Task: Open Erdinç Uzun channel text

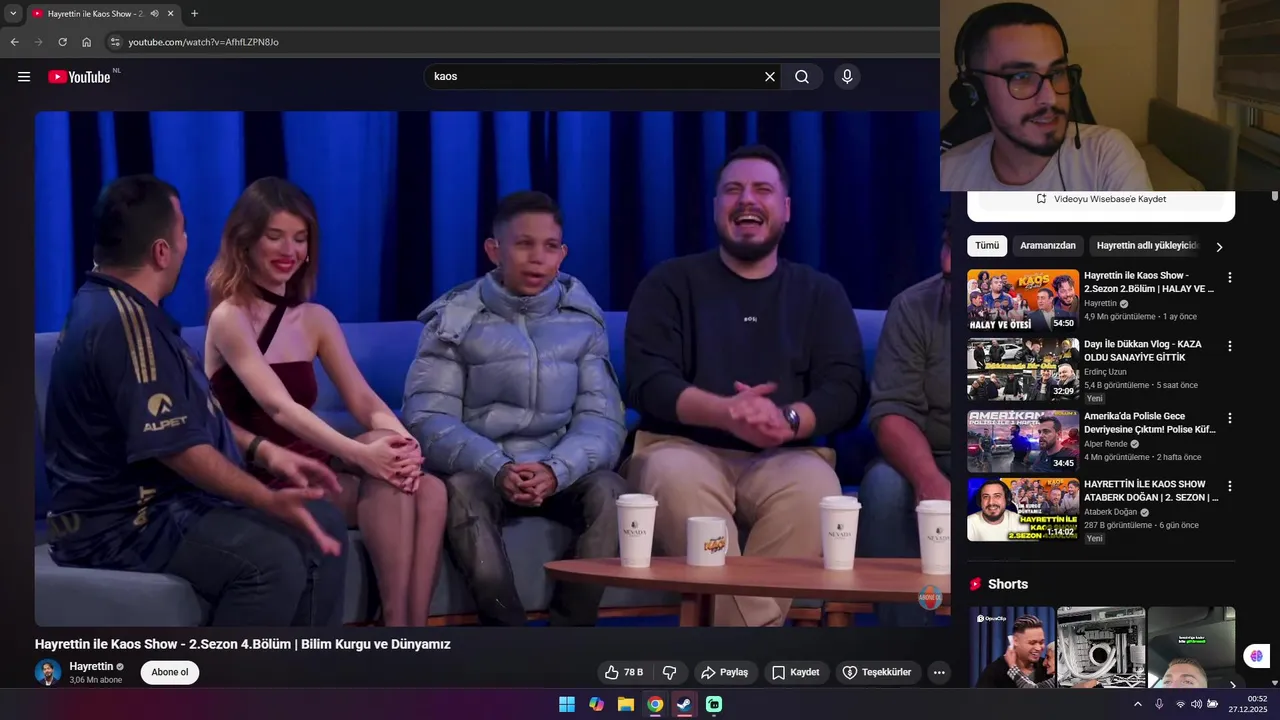Action: (x=1105, y=372)
